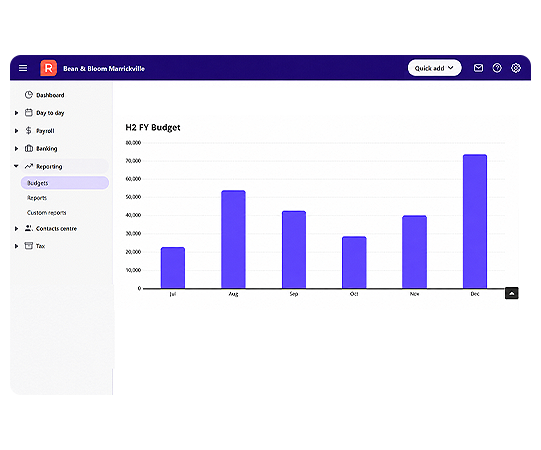Select Budgets in the sidebar
This screenshot has width=541, height=450.
pyautogui.click(x=65, y=183)
